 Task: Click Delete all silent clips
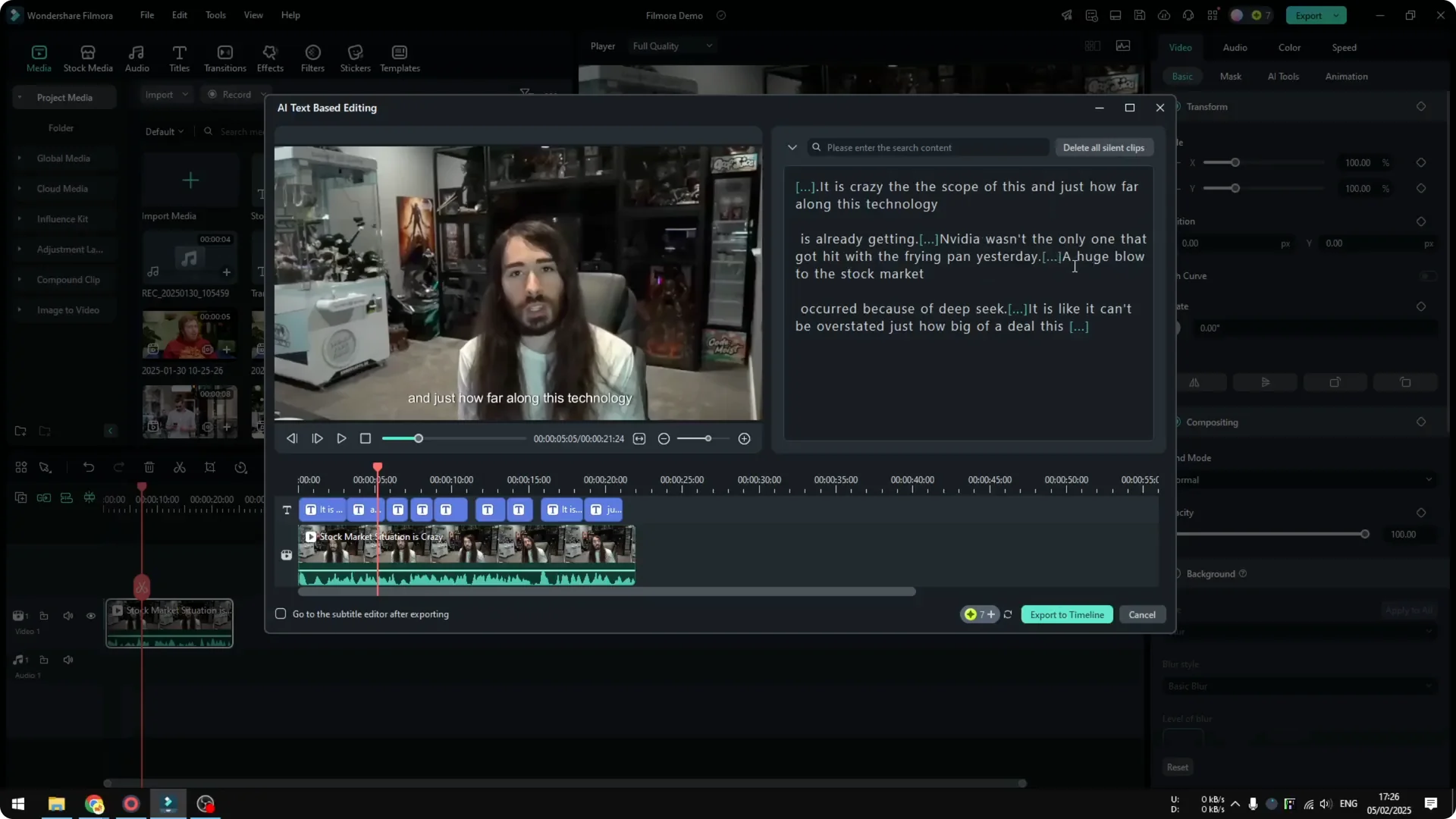1103,147
